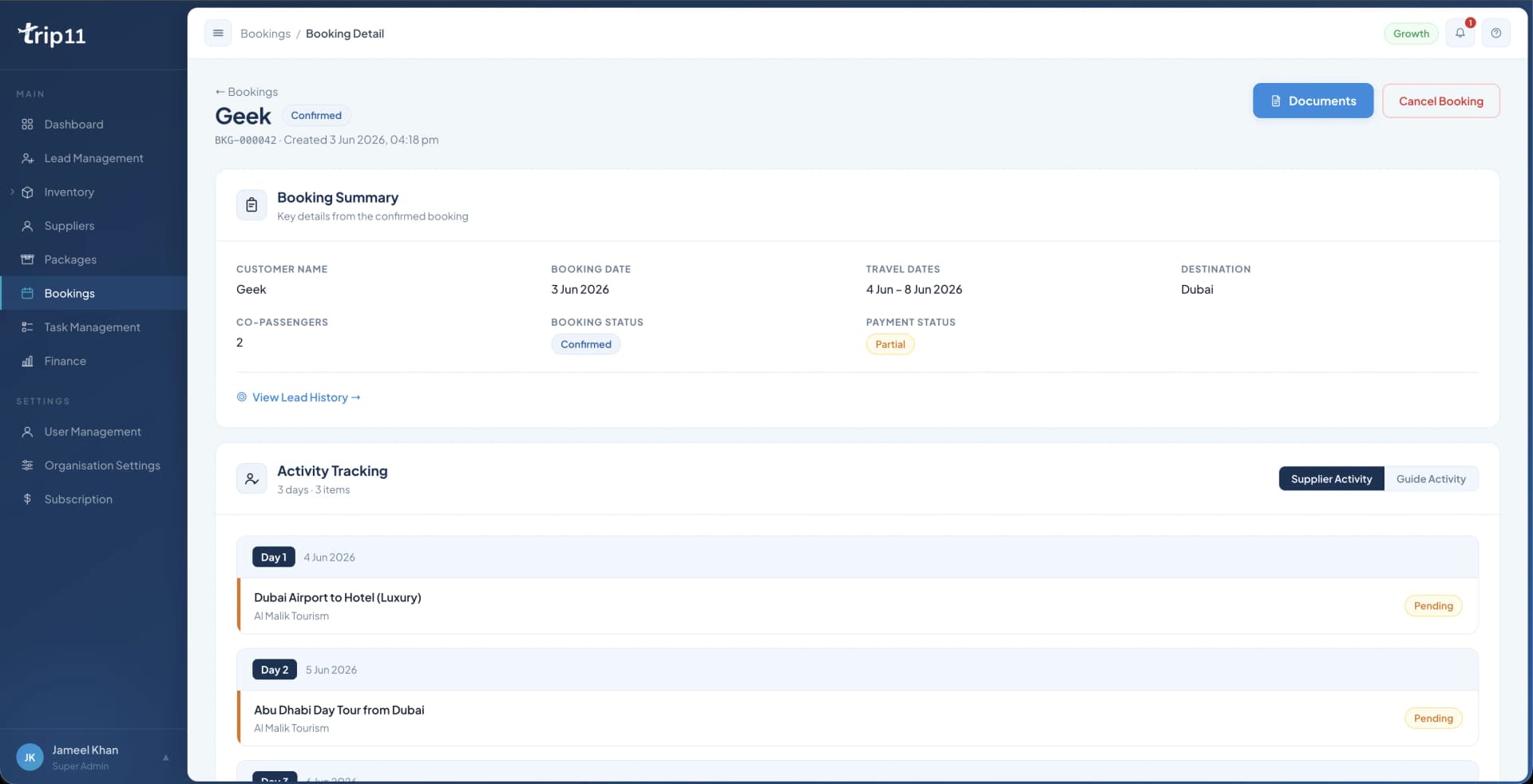Click the Partial payment status pill
This screenshot has width=1533, height=784.
click(x=889, y=344)
